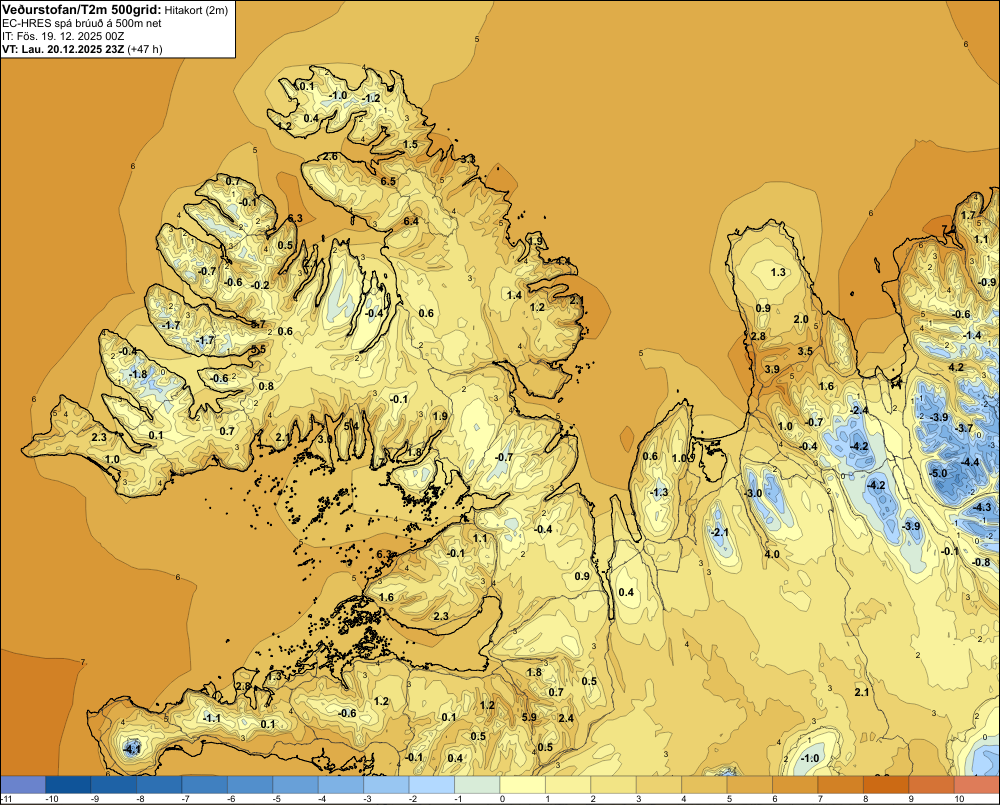Viewport: 1000px width, 805px height.
Task: Click the '-2.1' temperature value
Action: click(719, 532)
